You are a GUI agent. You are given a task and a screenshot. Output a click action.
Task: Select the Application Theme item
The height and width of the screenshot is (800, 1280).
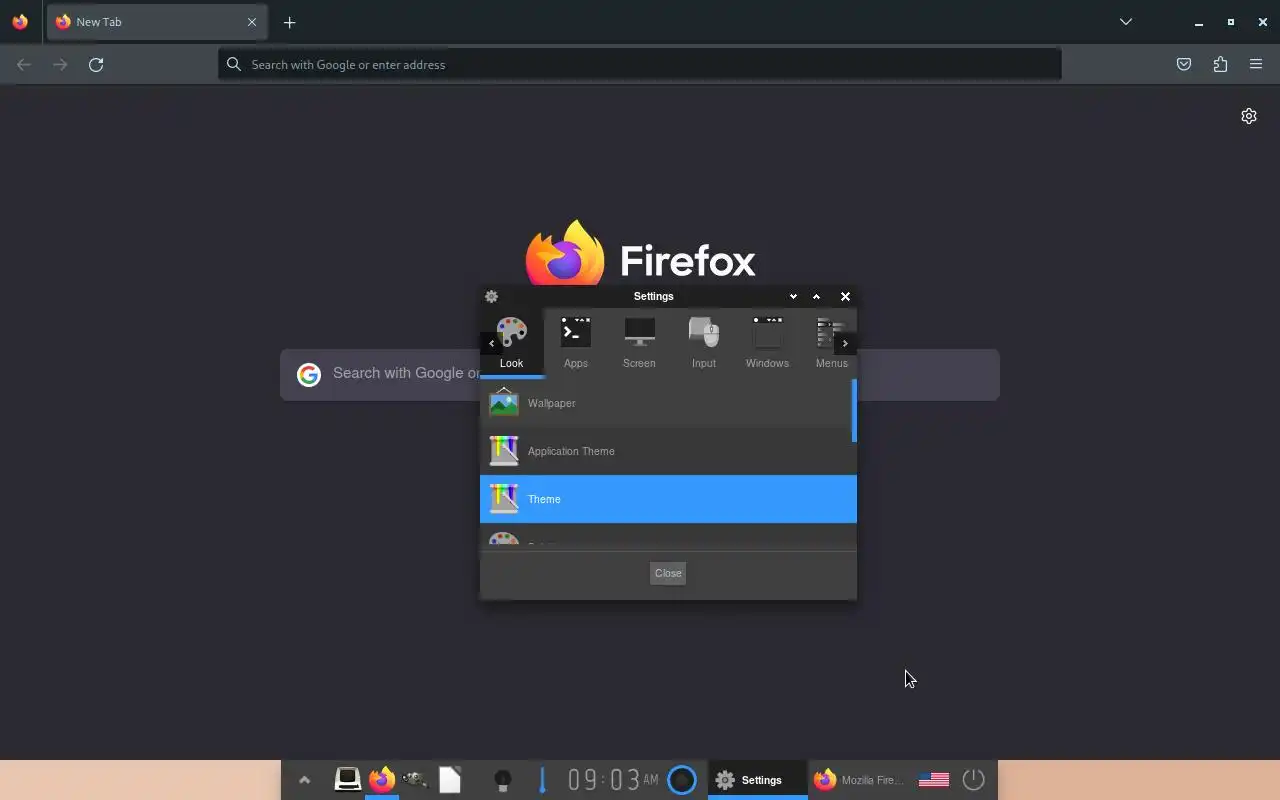pos(665,451)
